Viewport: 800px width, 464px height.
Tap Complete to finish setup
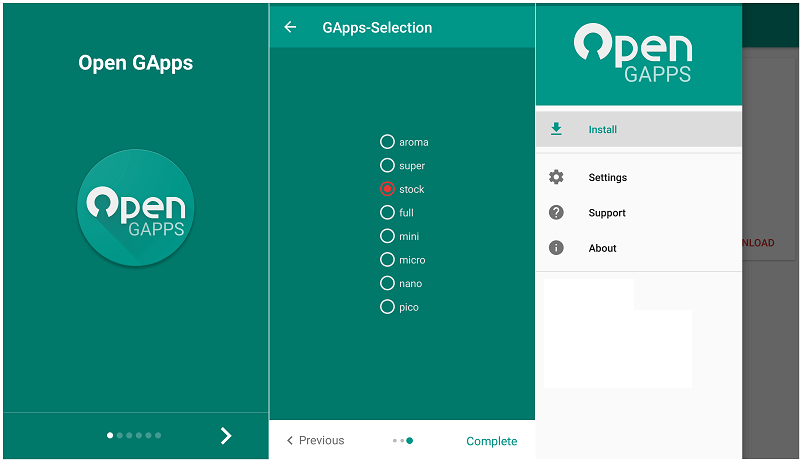pyautogui.click(x=491, y=441)
